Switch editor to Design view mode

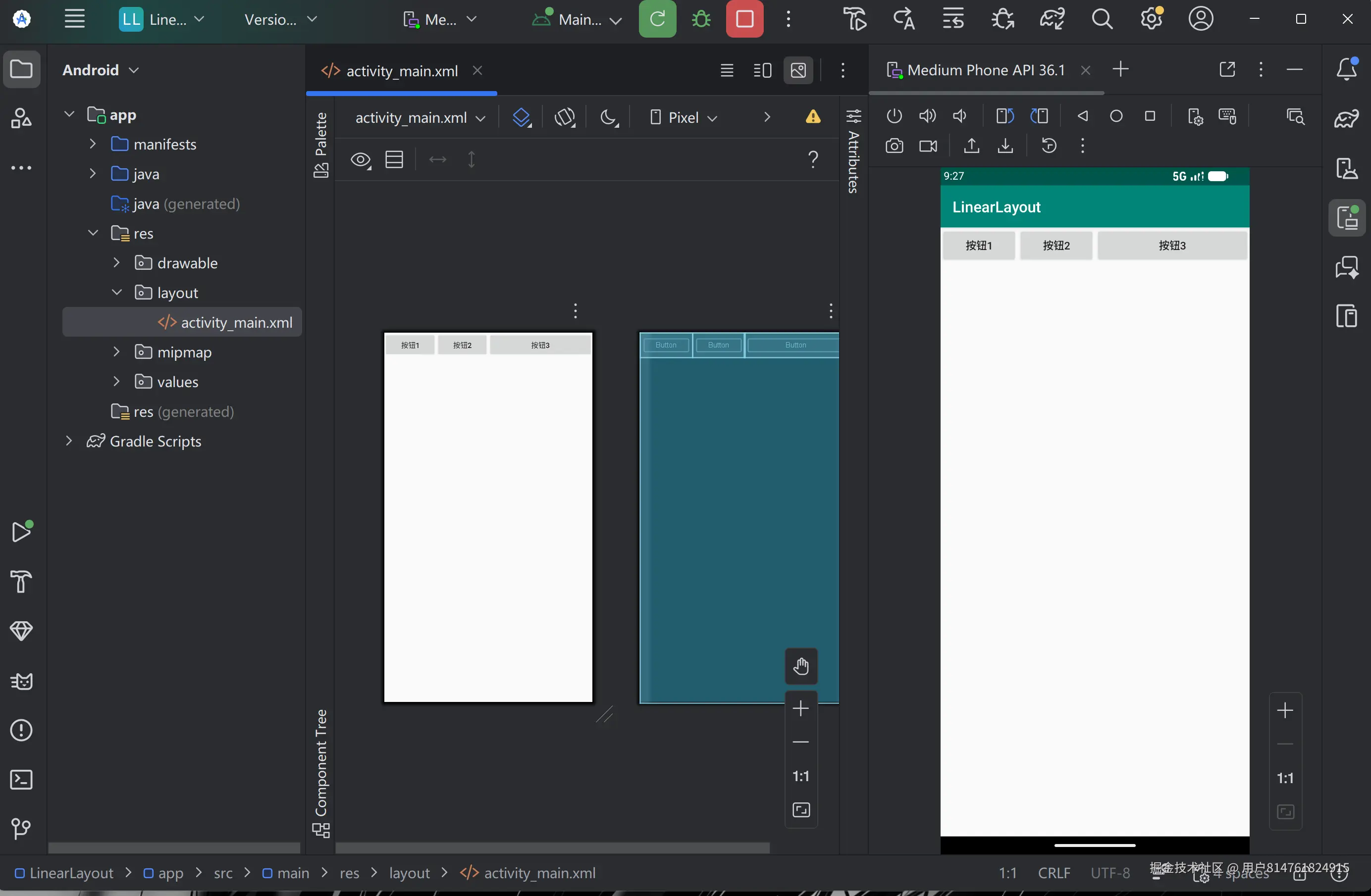click(798, 70)
